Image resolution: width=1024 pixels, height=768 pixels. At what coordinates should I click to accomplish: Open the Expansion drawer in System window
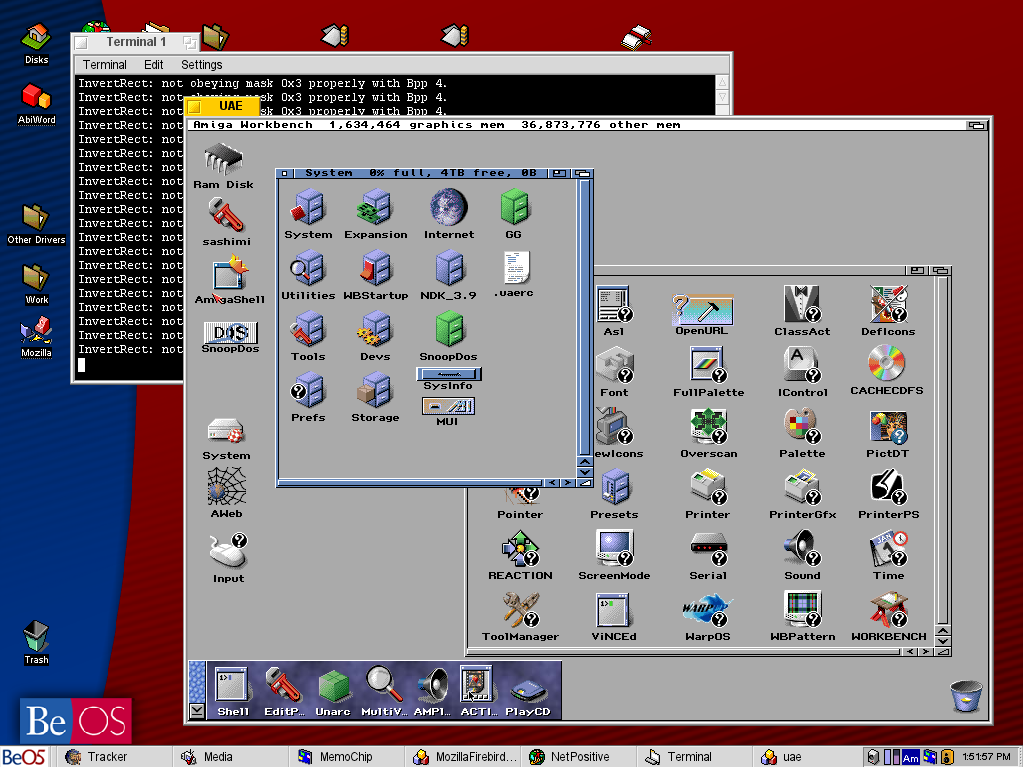(x=375, y=207)
